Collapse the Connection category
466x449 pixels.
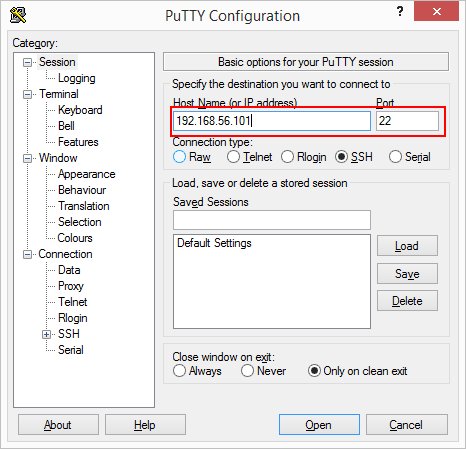(x=27, y=254)
